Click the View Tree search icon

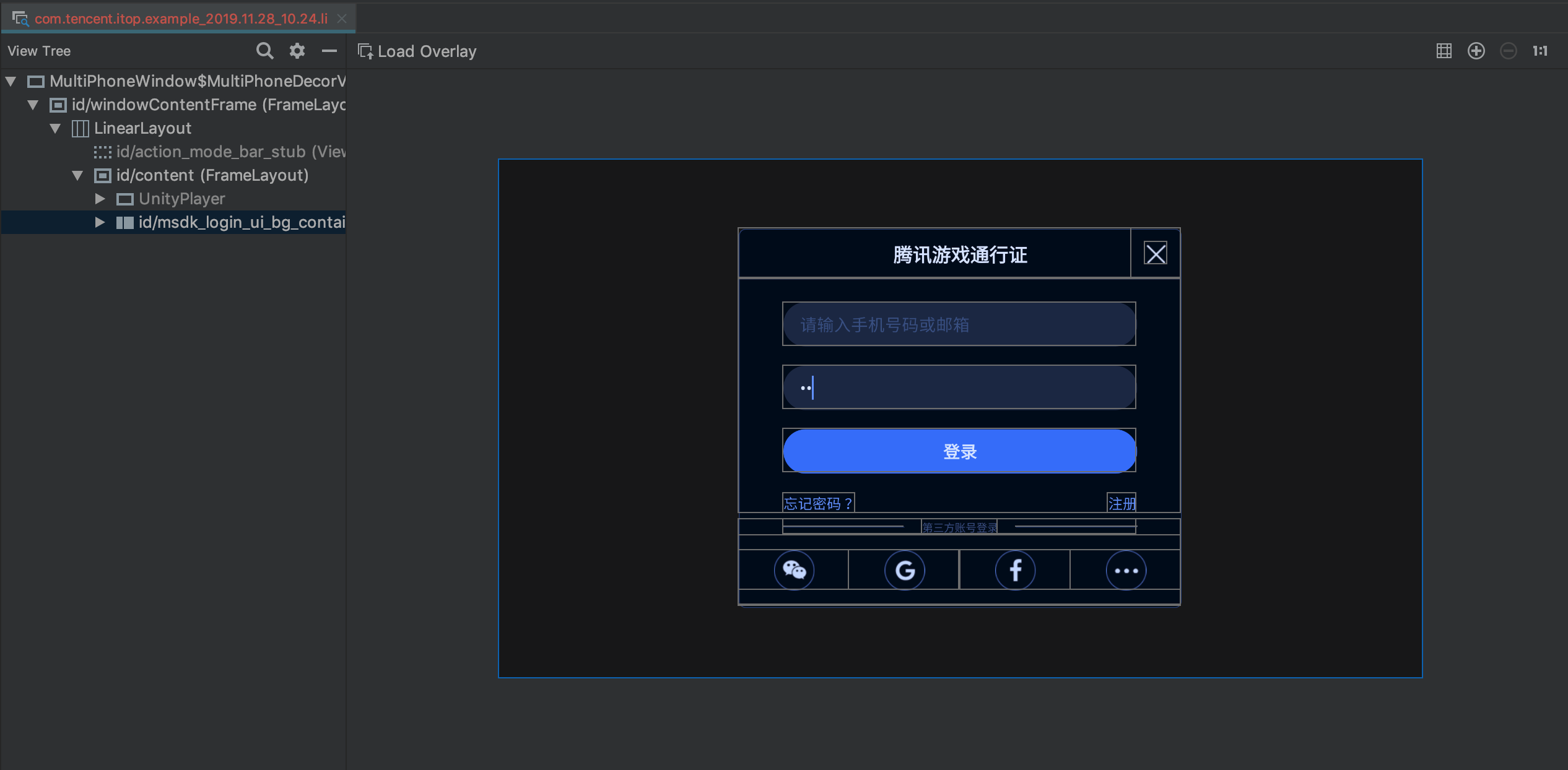click(264, 51)
